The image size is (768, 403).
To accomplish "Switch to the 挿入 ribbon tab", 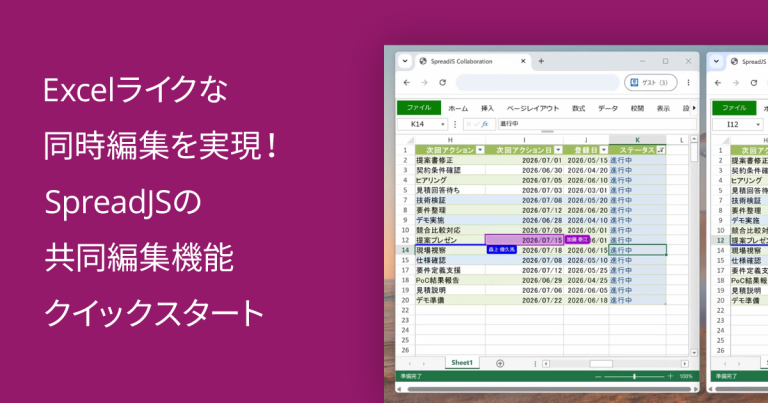I will click(487, 108).
